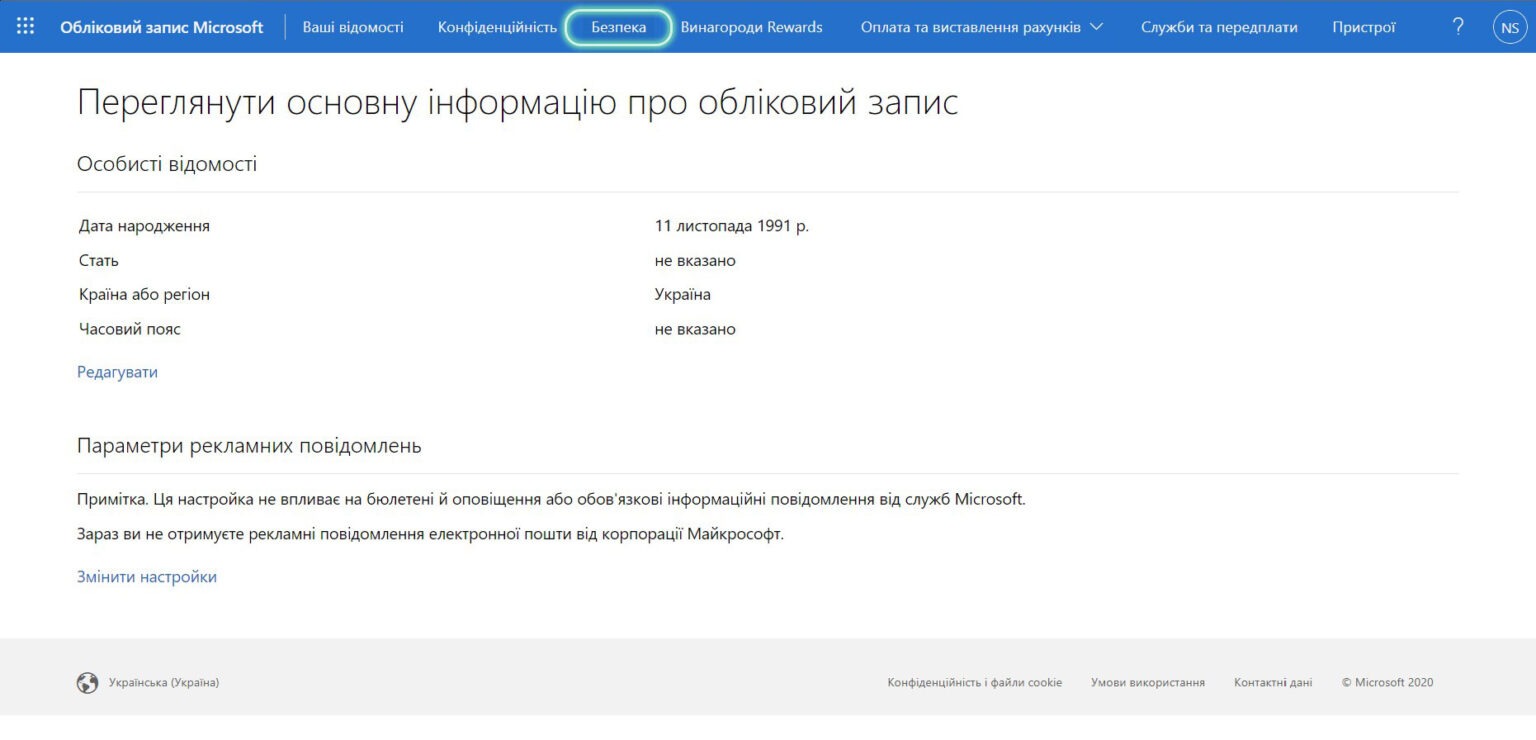Expand Оплата та виставлення рахунків dropdown

tap(982, 27)
